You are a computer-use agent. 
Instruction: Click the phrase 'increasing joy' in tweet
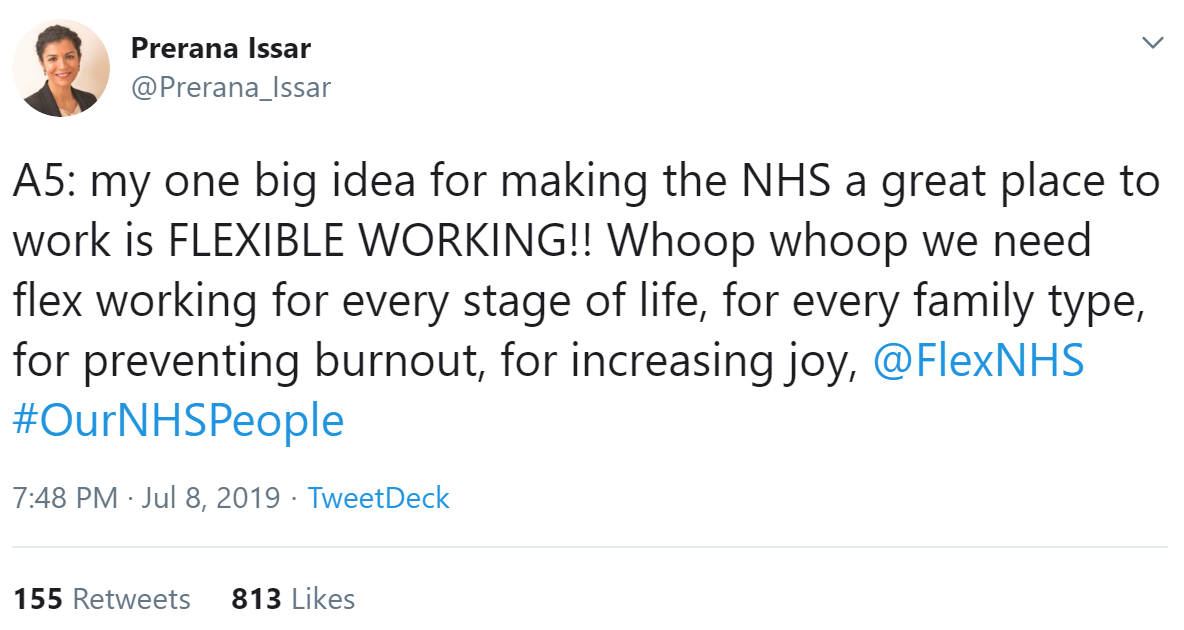coord(714,362)
